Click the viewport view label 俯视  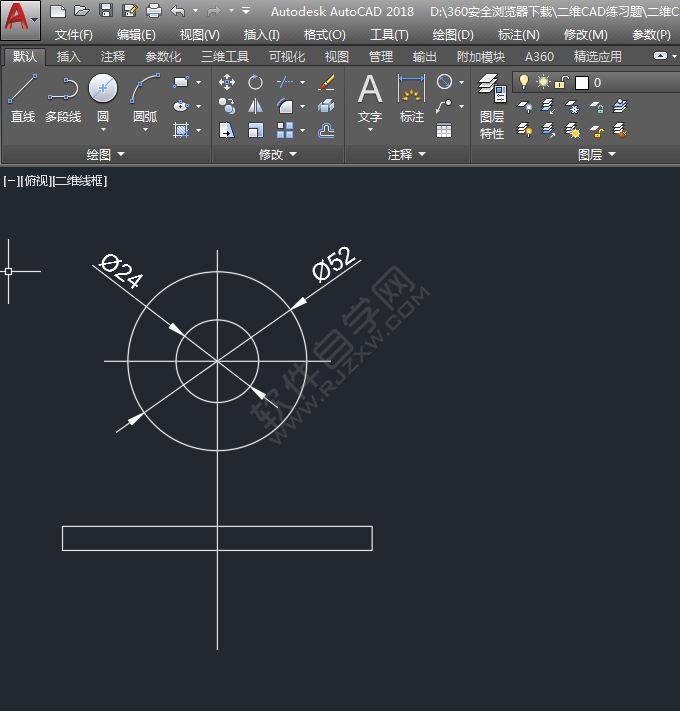pyautogui.click(x=36, y=181)
